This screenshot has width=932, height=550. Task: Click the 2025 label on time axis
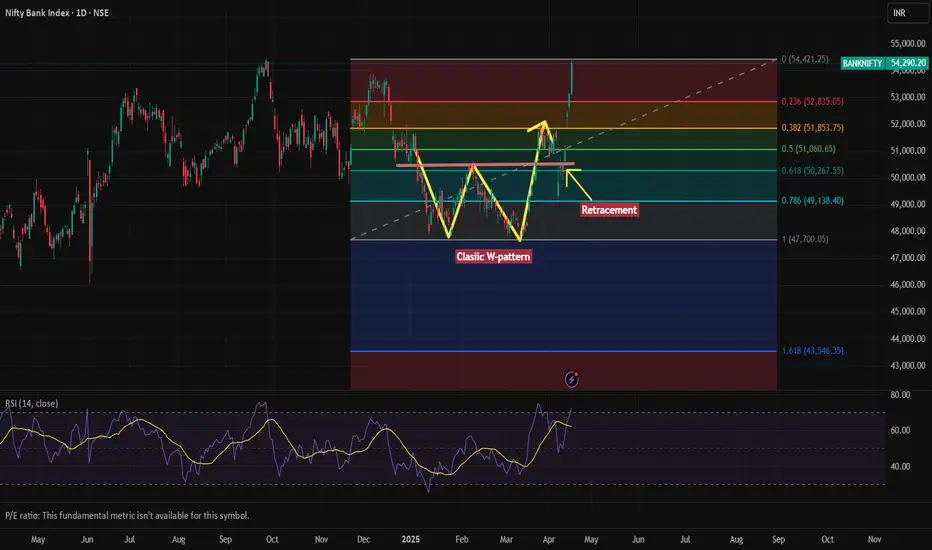(411, 539)
